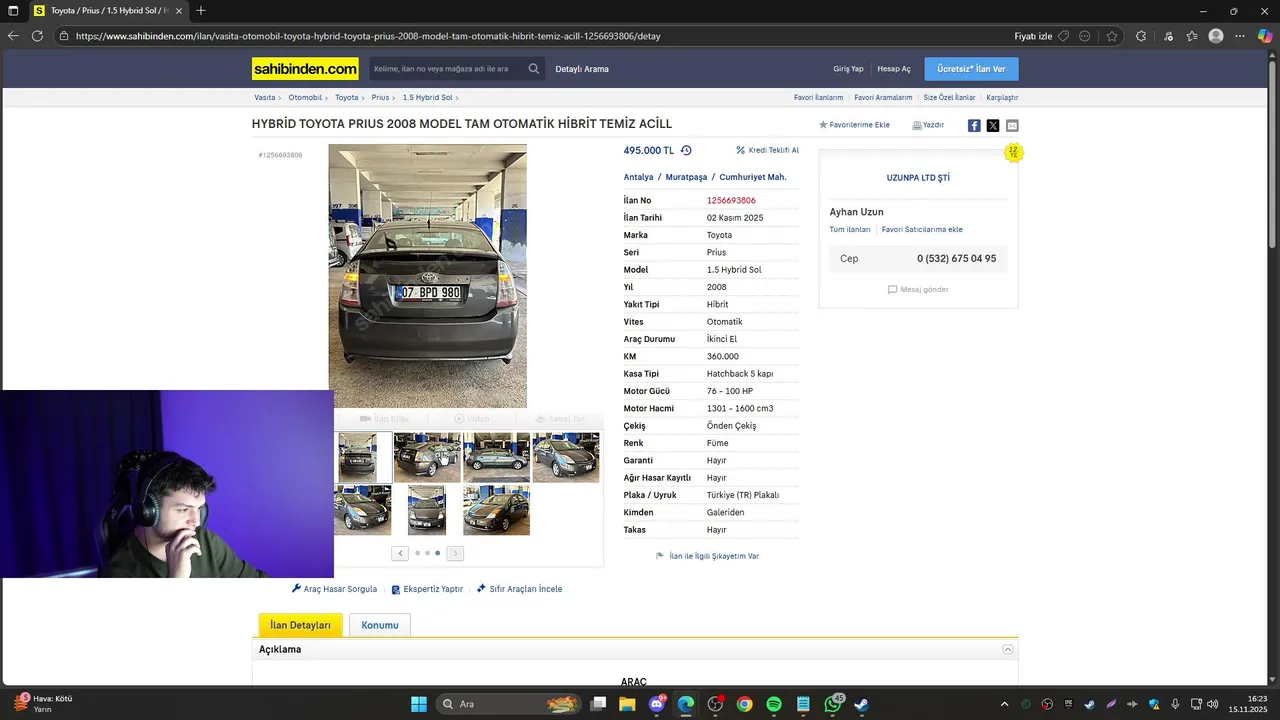This screenshot has width=1280, height=720.
Task: Open Prius breadcrumb
Action: 380,98
